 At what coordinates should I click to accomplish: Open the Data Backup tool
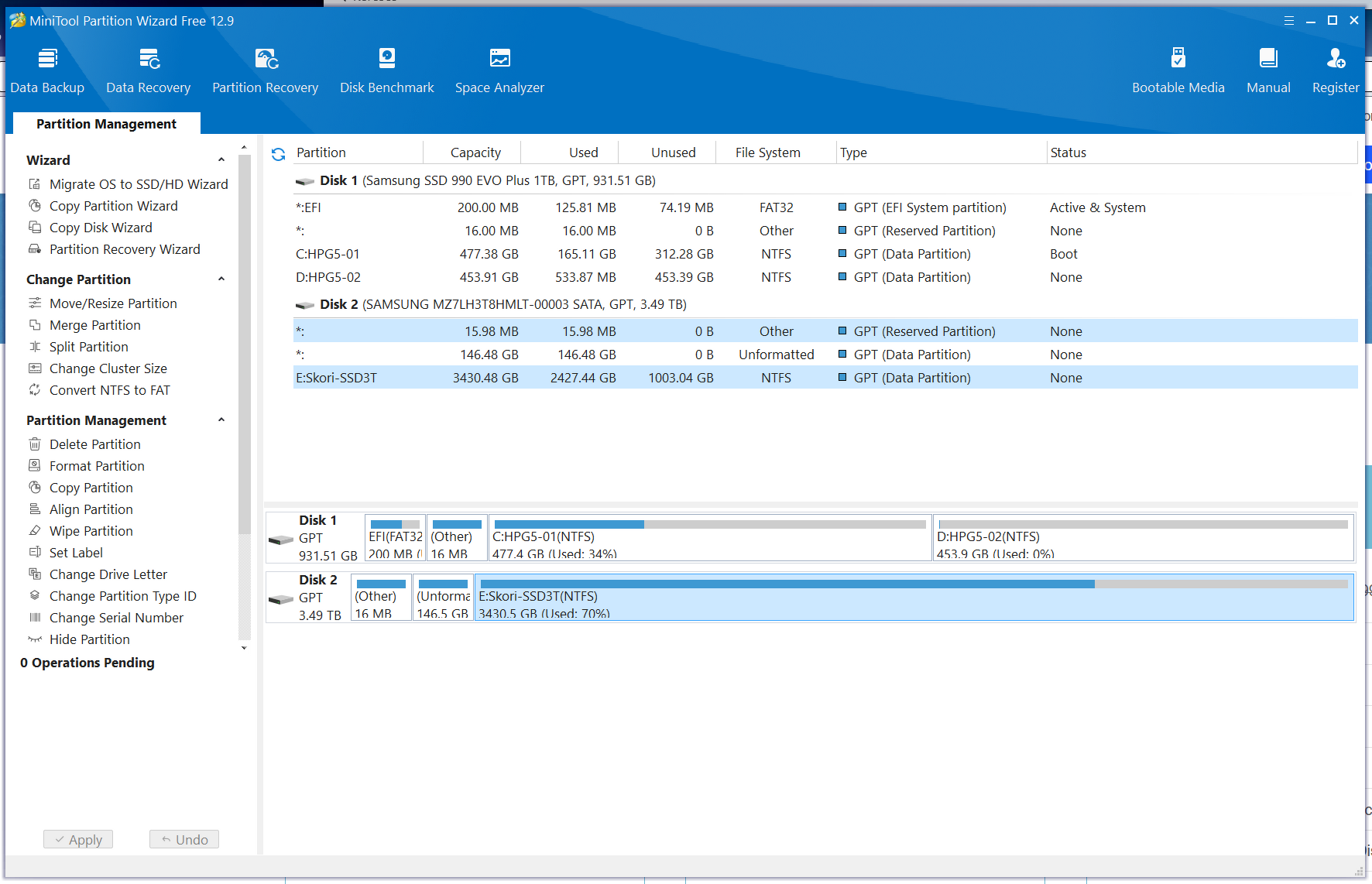pos(47,70)
